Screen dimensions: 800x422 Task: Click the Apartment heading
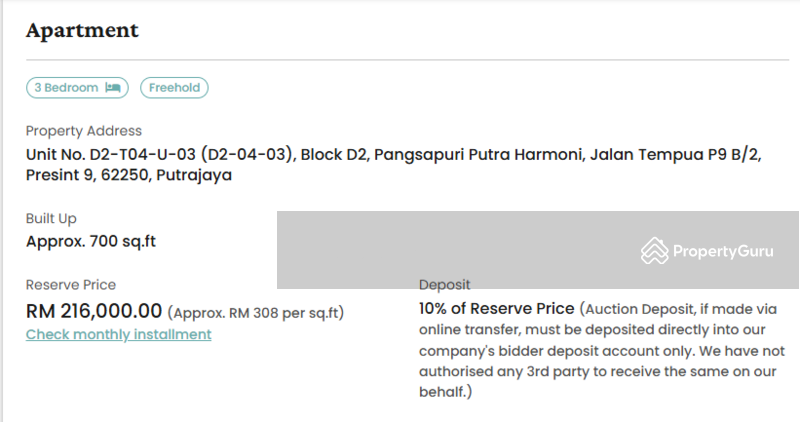(x=82, y=31)
